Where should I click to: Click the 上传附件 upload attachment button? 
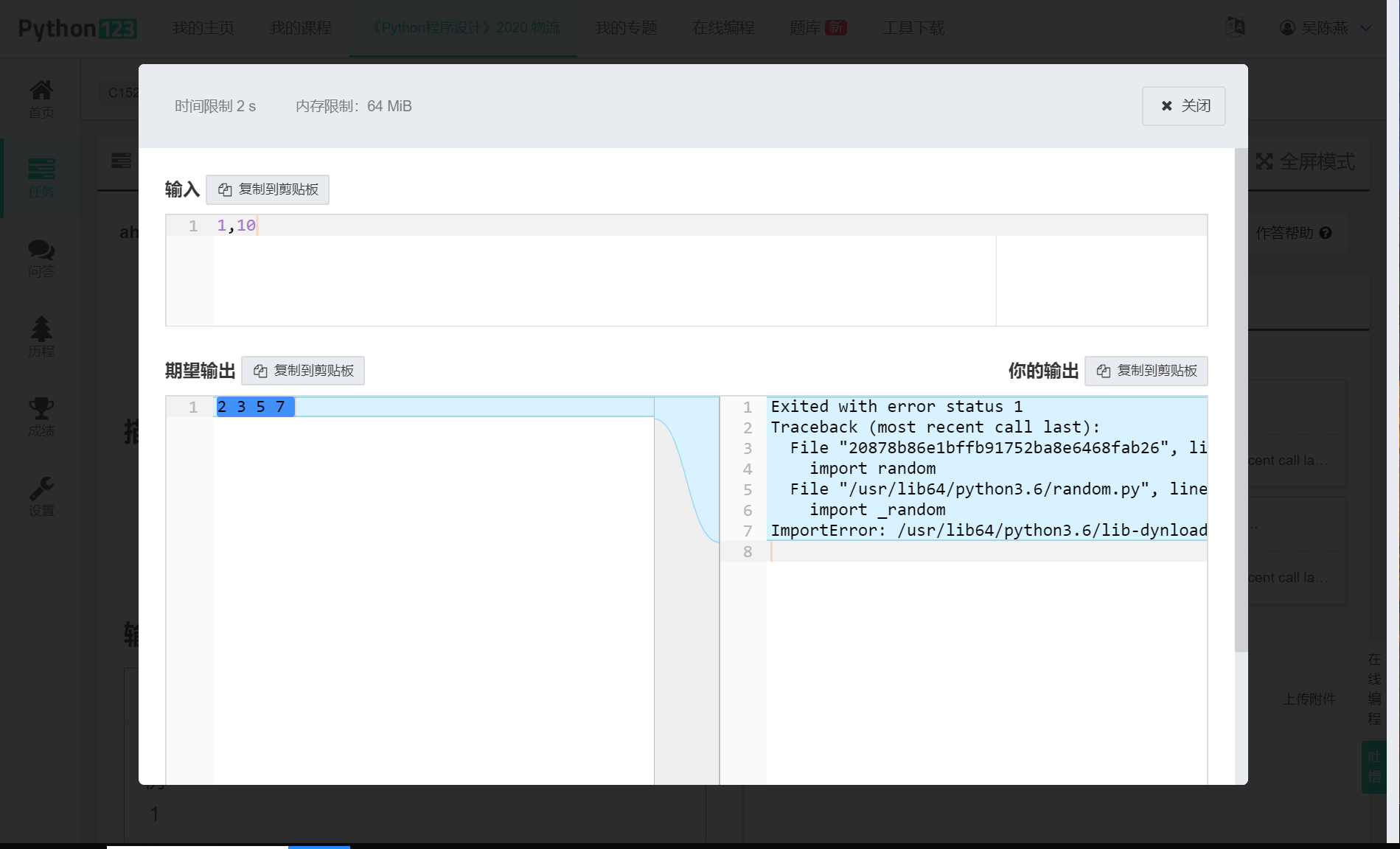[1309, 699]
